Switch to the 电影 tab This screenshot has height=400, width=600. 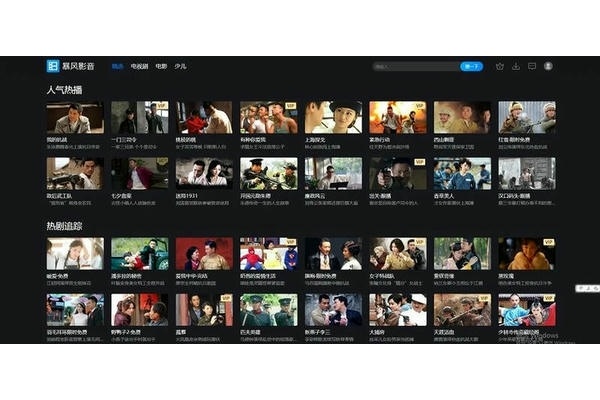click(x=161, y=66)
